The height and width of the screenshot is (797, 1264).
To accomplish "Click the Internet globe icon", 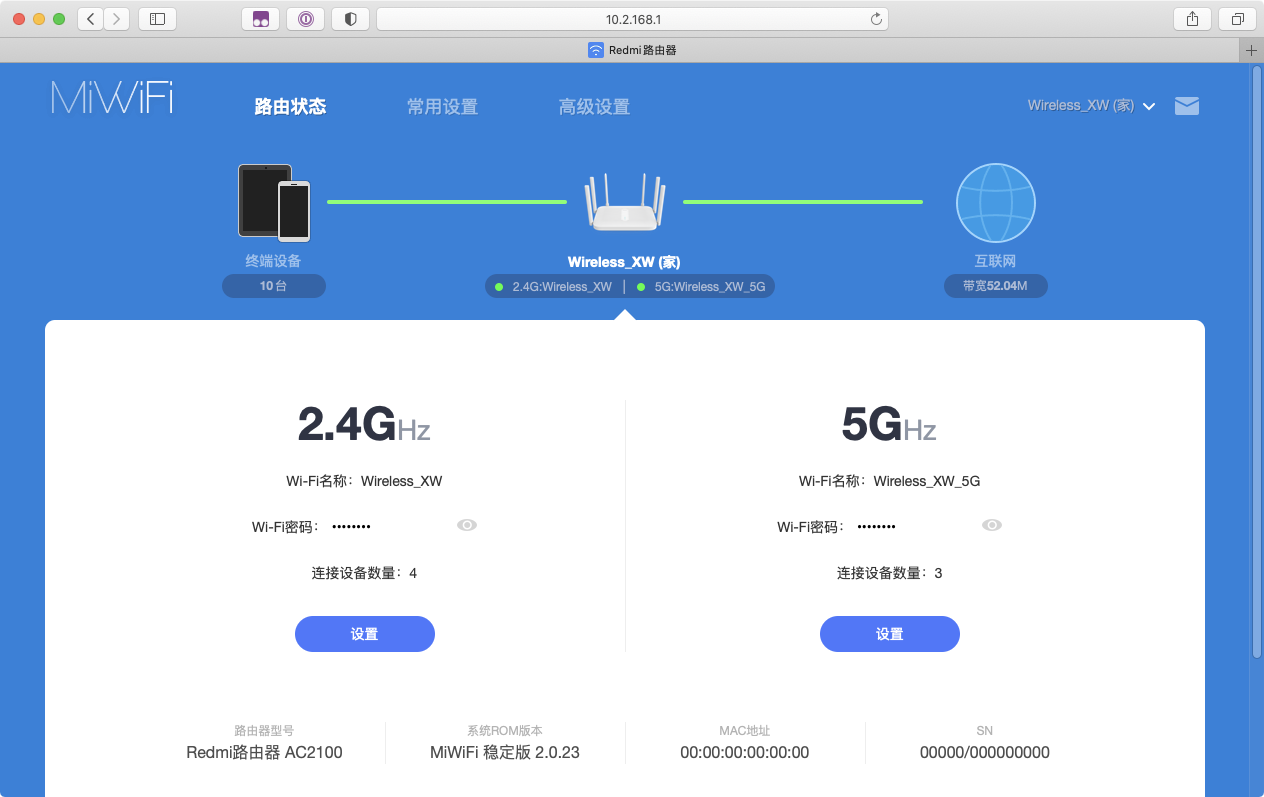I will coord(995,203).
